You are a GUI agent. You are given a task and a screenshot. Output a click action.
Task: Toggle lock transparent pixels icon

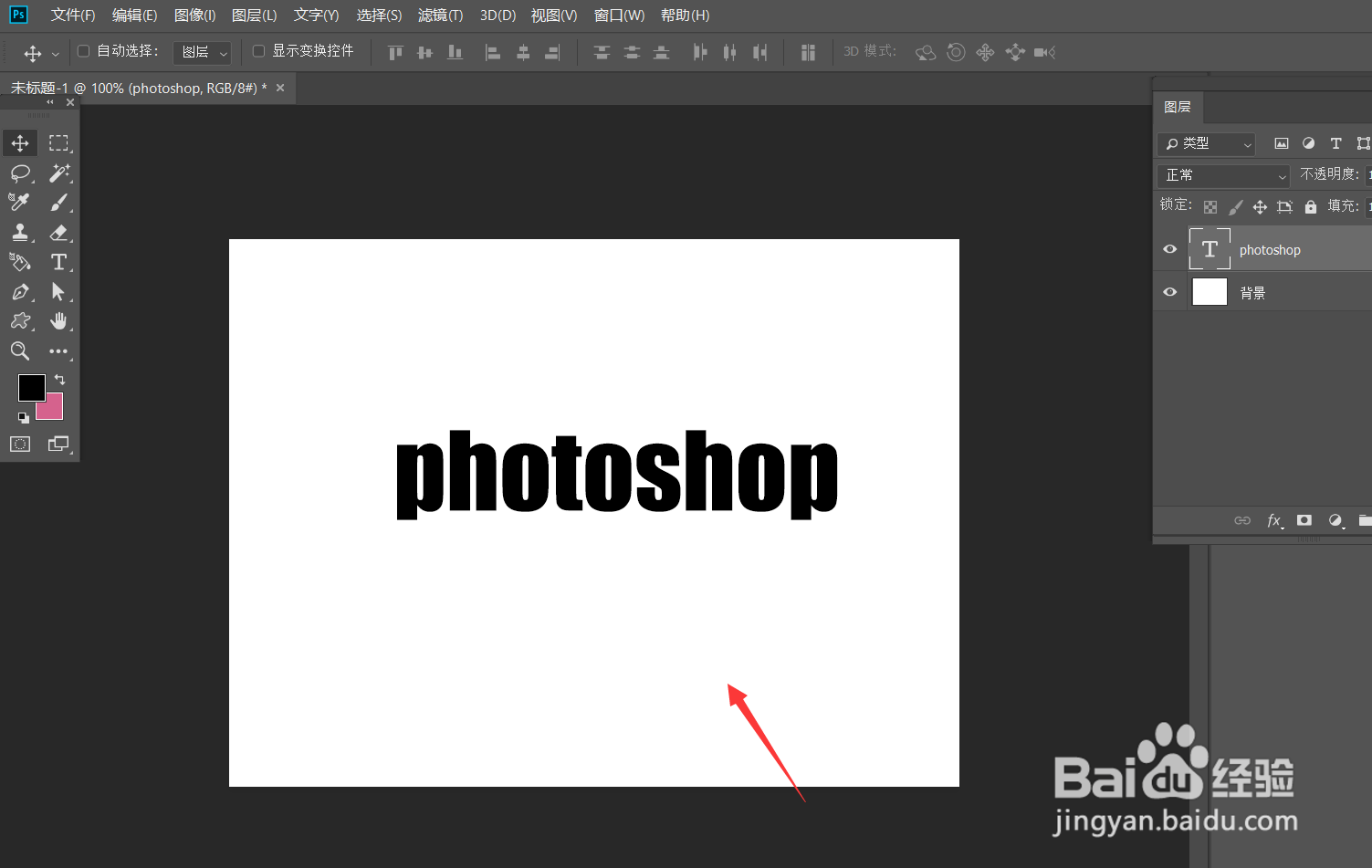(1210, 207)
